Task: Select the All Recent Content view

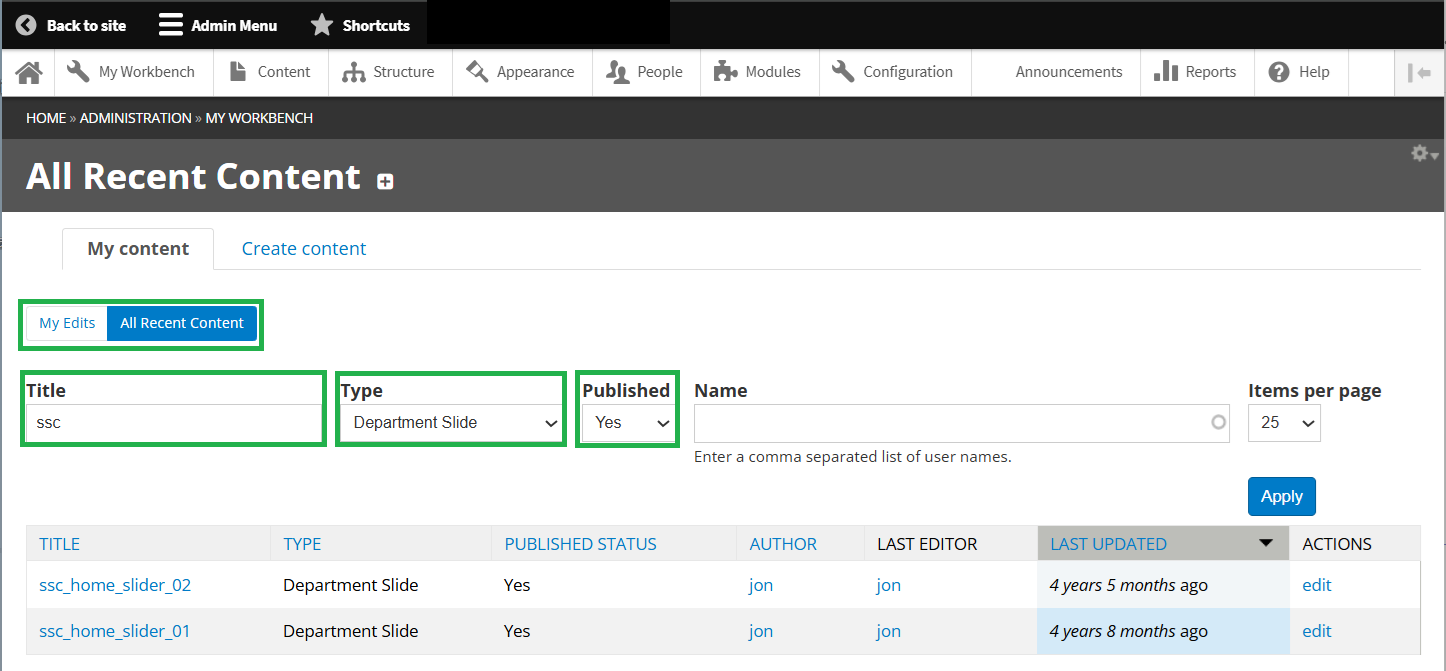Action: (182, 323)
